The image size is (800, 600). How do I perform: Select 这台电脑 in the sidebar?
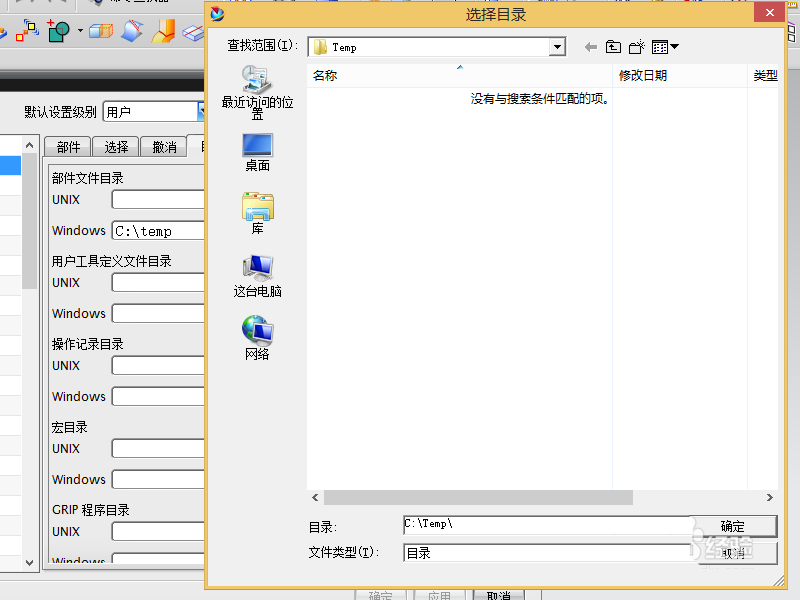coord(256,270)
